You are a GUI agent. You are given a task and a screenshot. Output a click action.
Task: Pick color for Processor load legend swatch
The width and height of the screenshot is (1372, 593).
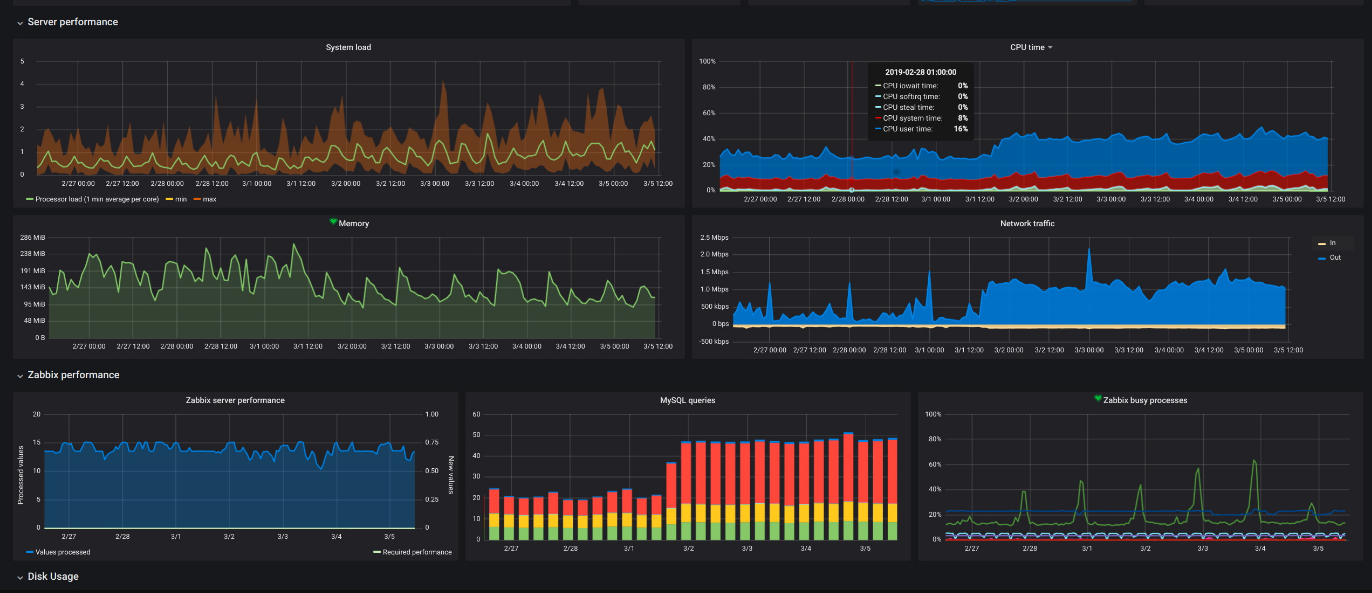(x=30, y=199)
